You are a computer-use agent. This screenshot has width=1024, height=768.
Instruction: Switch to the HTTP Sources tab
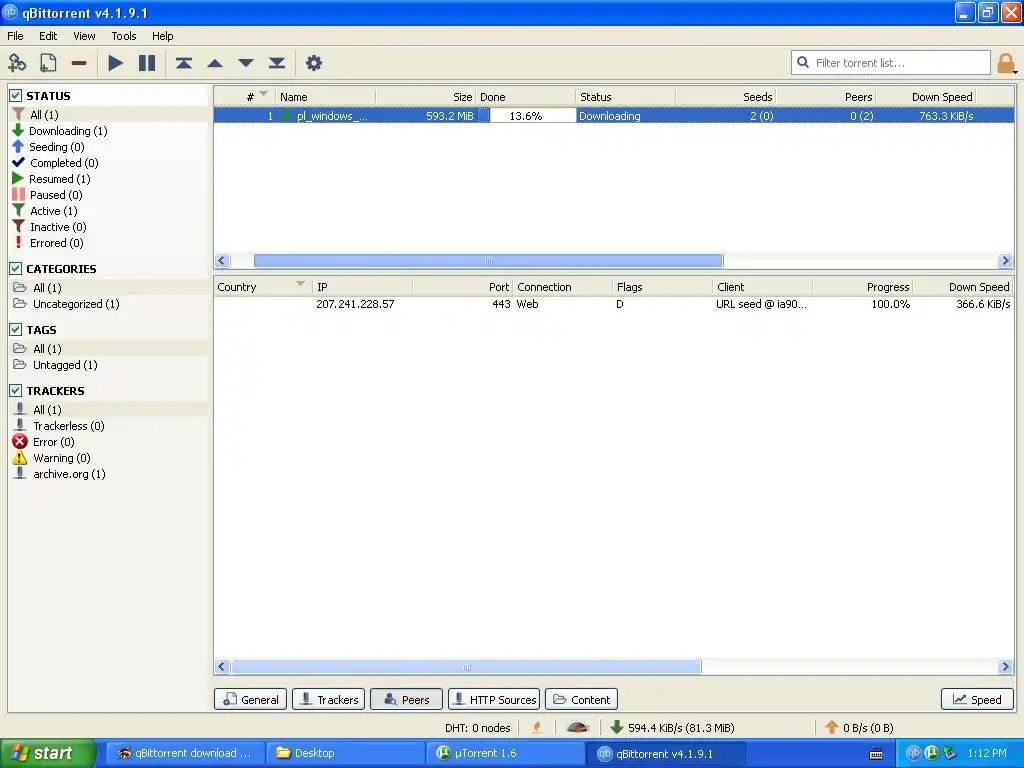[x=494, y=699]
